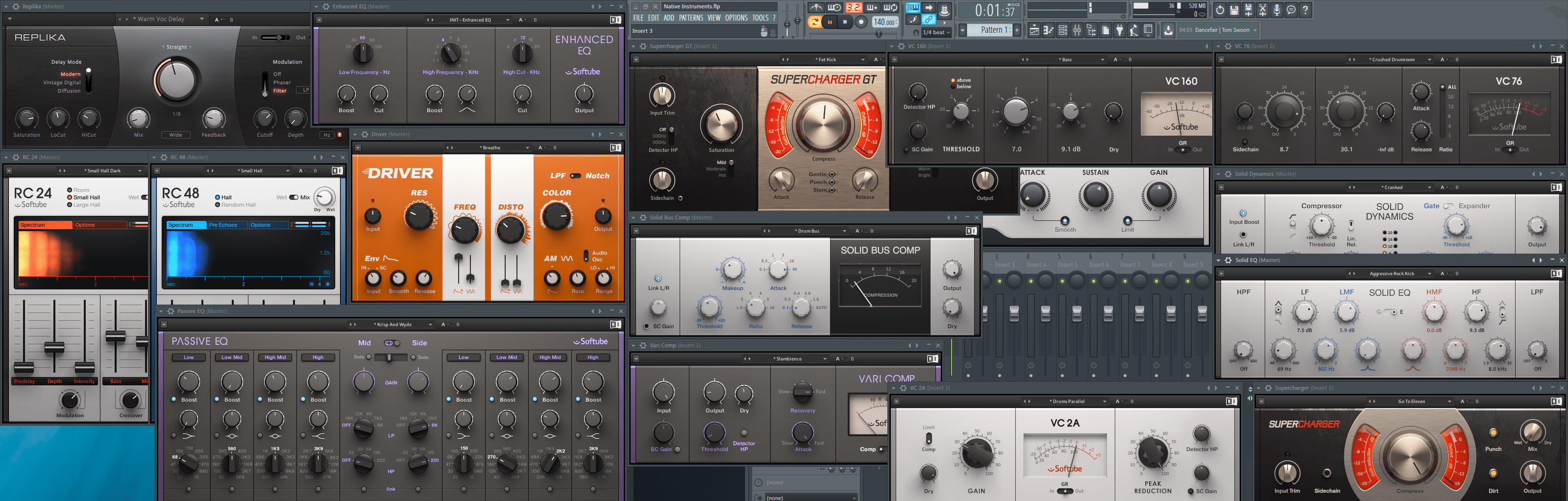Open the Krisp And Wyde preset dropdown
This screenshot has width=1568, height=501.
(x=430, y=325)
